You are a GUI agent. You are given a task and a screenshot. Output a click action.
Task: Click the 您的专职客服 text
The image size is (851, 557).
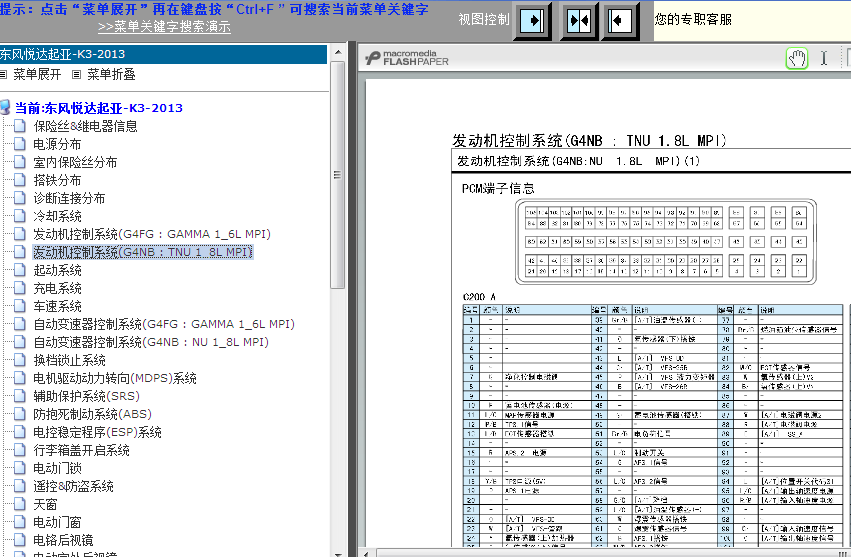(x=693, y=20)
